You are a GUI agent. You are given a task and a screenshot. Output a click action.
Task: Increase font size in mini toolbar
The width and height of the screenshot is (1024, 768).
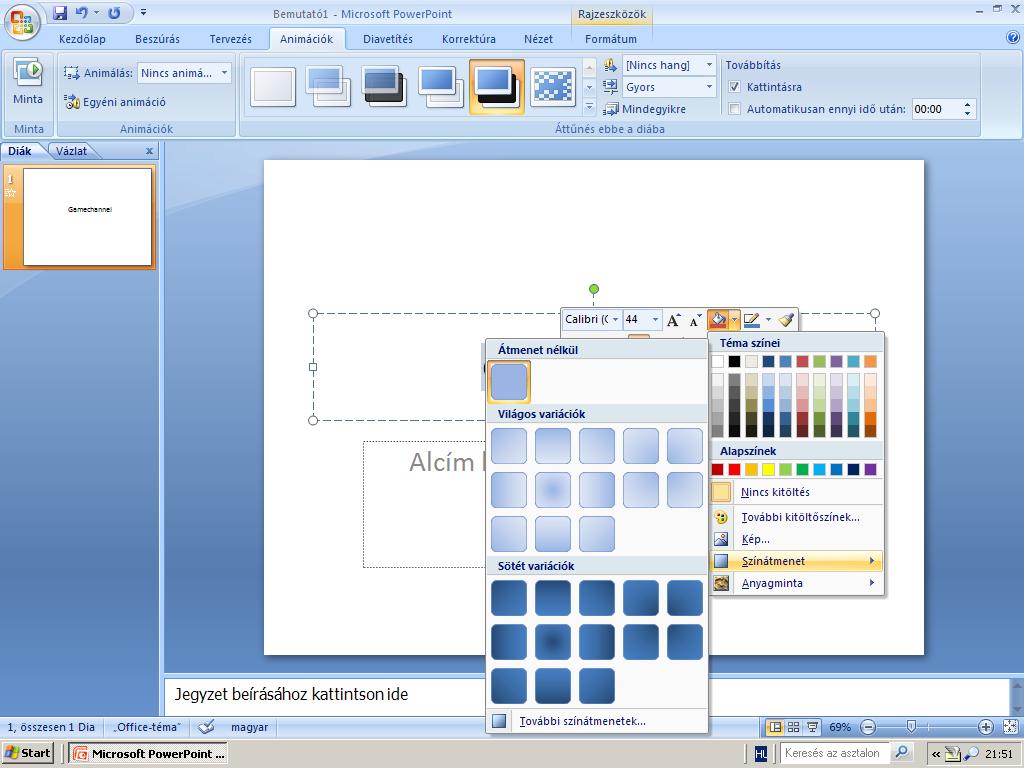[x=673, y=320]
